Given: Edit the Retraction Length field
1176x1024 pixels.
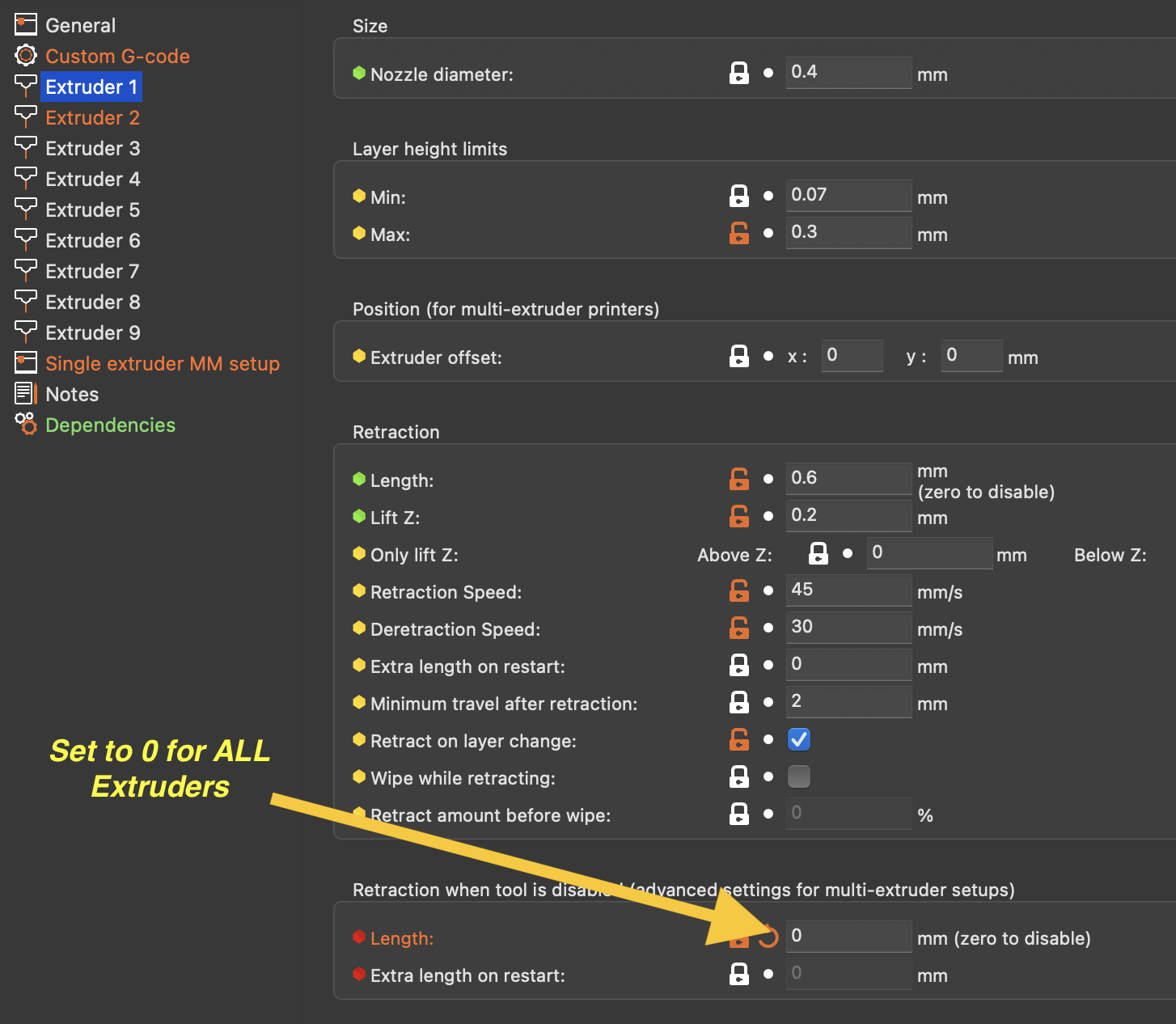Looking at the screenshot, I should [849, 479].
